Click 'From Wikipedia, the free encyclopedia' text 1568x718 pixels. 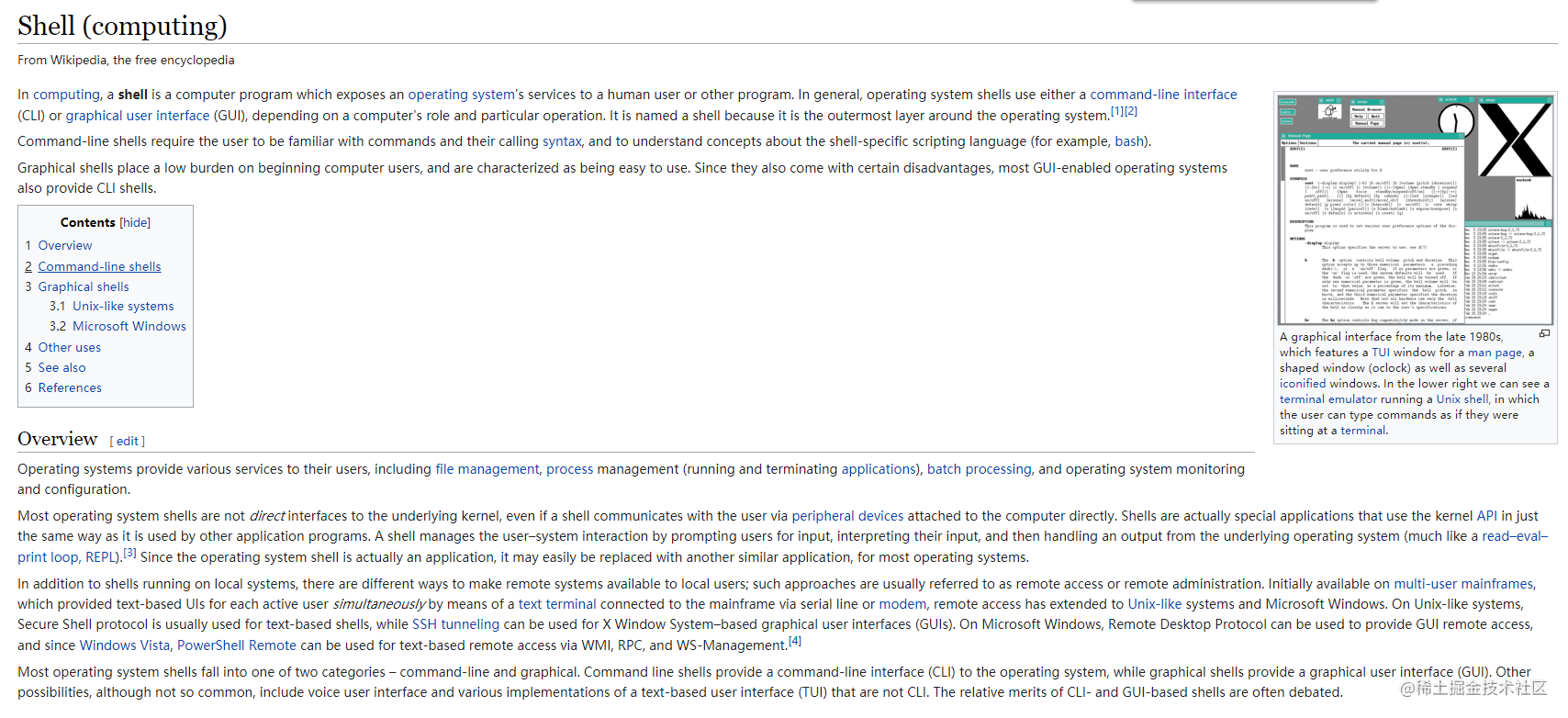(126, 60)
